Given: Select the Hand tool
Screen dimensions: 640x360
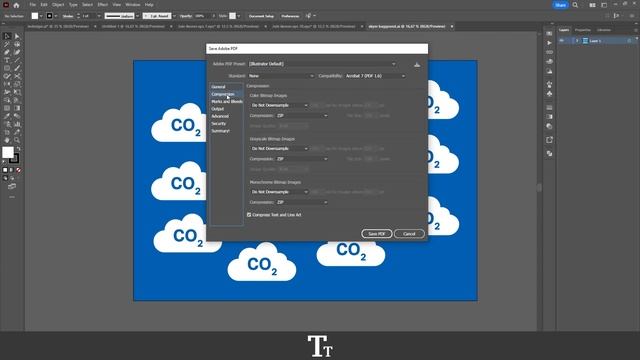Looking at the screenshot, I should pyautogui.click(x=7, y=140).
